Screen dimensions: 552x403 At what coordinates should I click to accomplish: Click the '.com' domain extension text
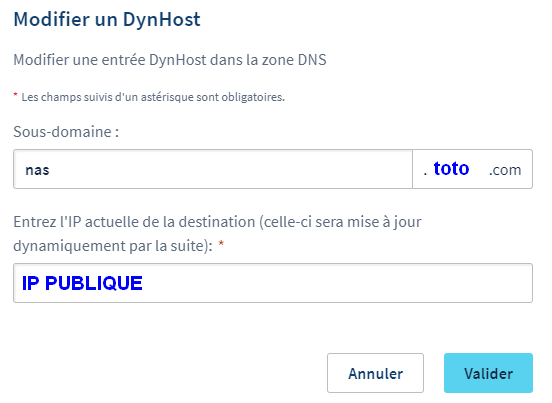click(x=505, y=170)
